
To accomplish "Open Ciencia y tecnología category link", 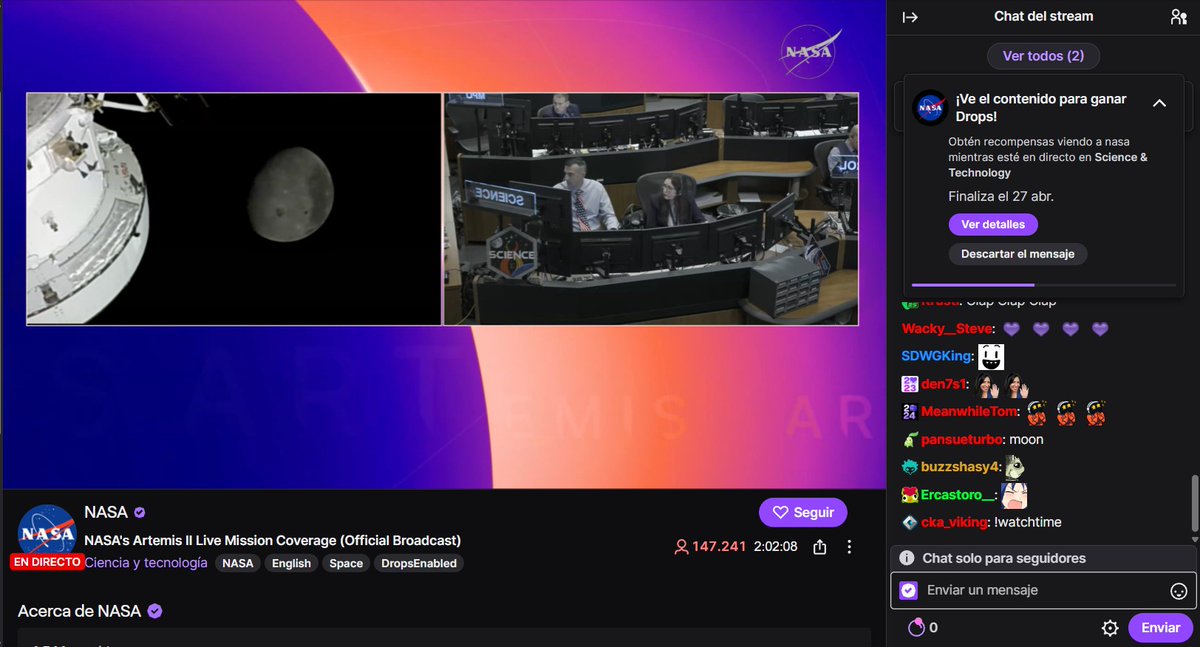I will [x=146, y=563].
